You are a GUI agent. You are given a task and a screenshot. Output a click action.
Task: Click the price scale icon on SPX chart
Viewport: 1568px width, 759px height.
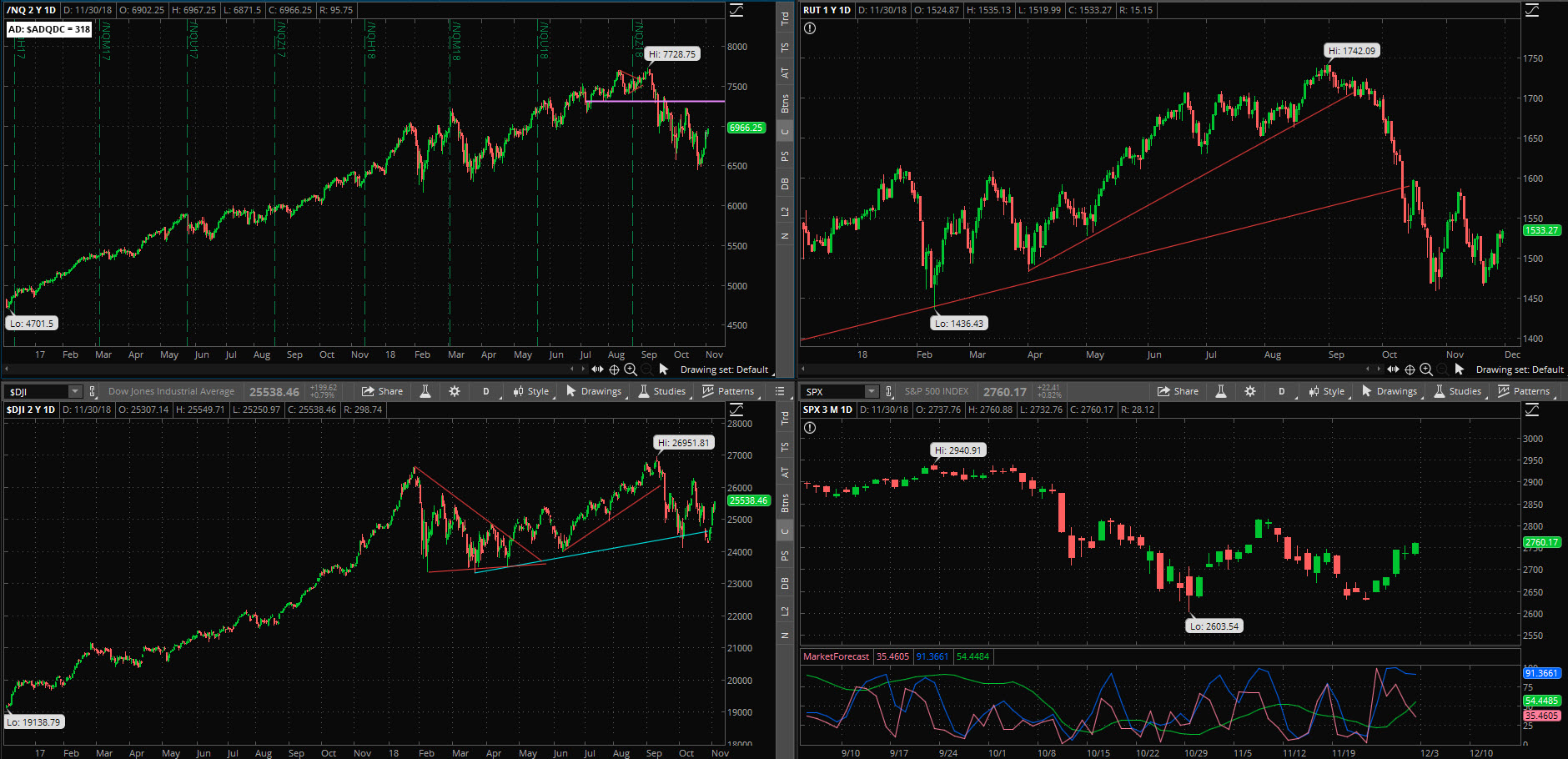coord(1532,410)
